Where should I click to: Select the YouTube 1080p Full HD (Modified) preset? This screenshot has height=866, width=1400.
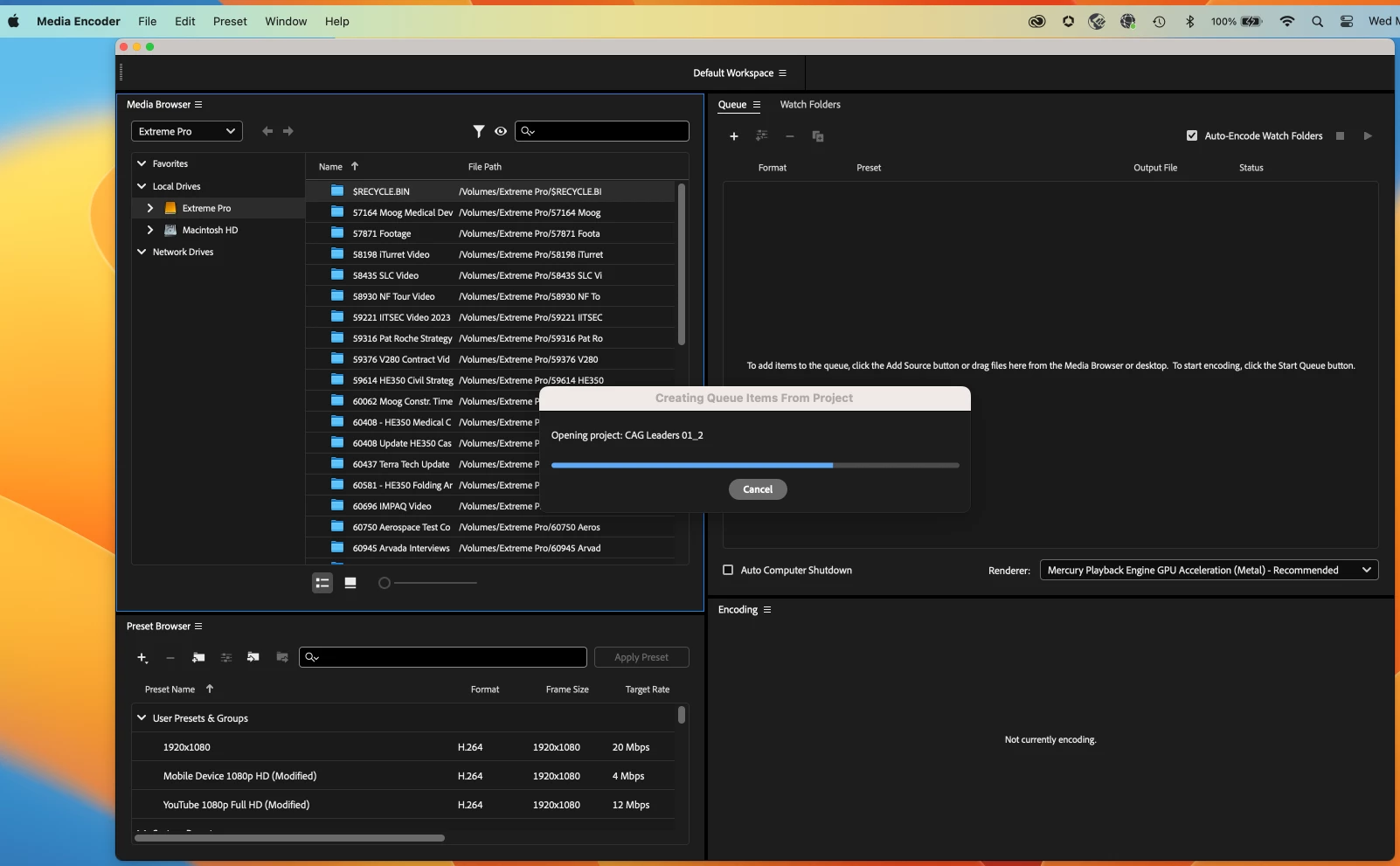coord(403,805)
